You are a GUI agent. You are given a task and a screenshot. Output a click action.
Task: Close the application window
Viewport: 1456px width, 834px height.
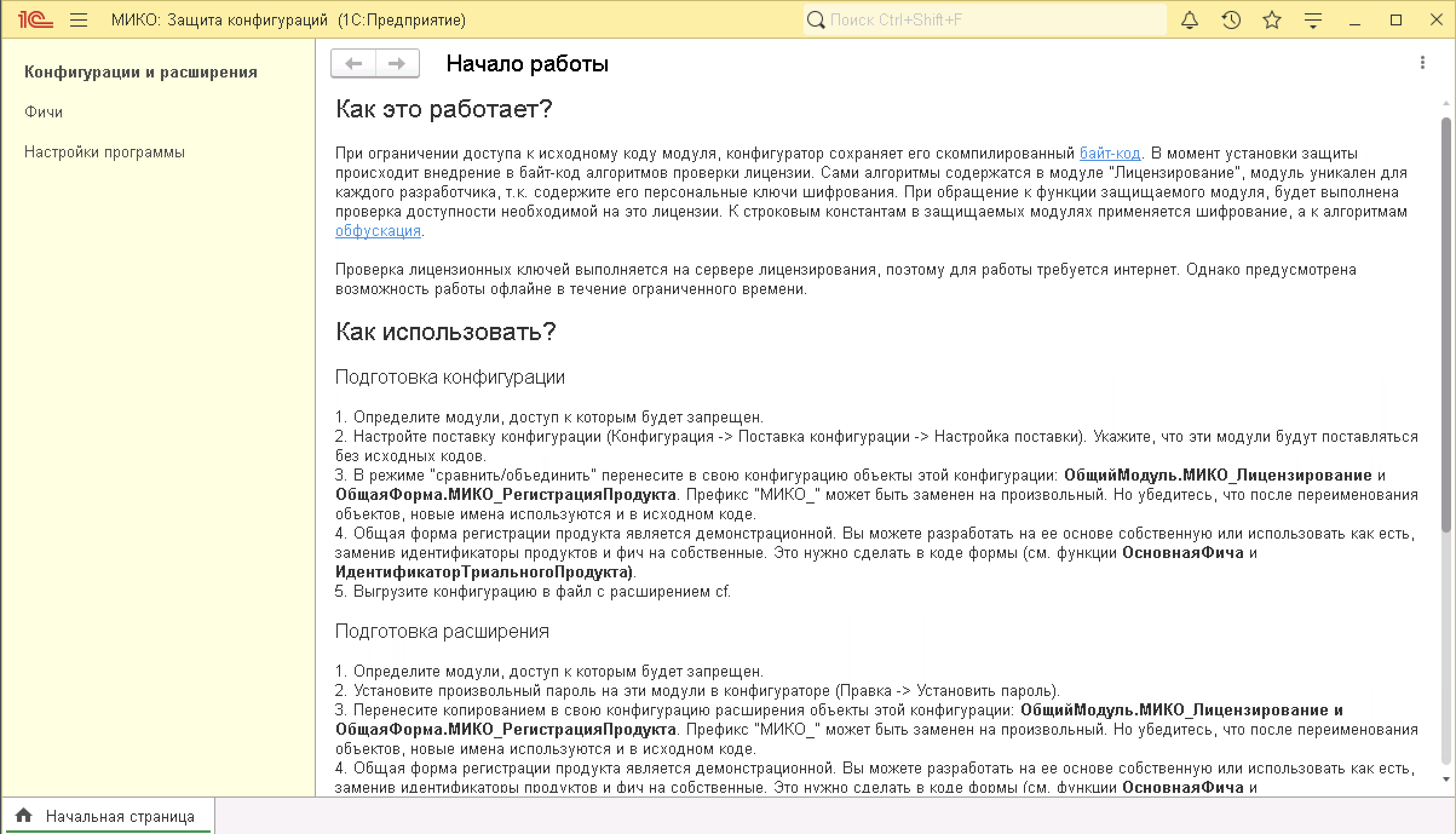tap(1437, 20)
